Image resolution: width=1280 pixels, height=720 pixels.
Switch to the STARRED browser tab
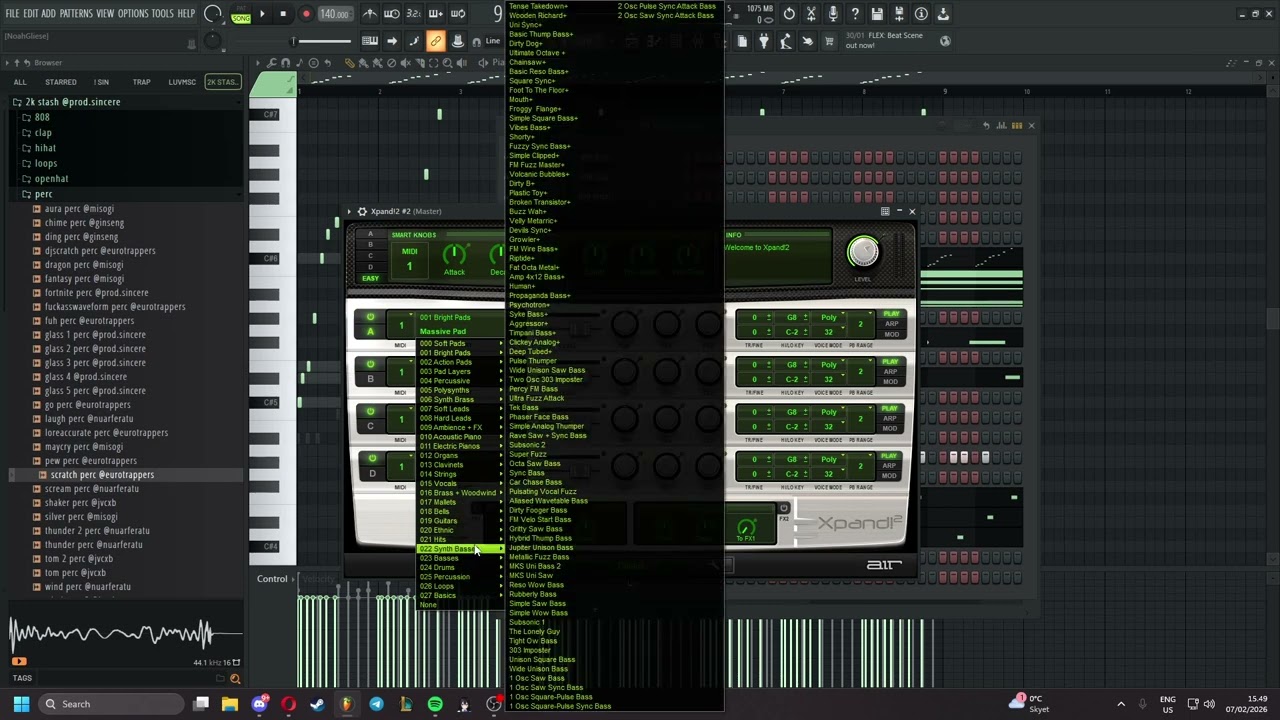click(x=60, y=82)
